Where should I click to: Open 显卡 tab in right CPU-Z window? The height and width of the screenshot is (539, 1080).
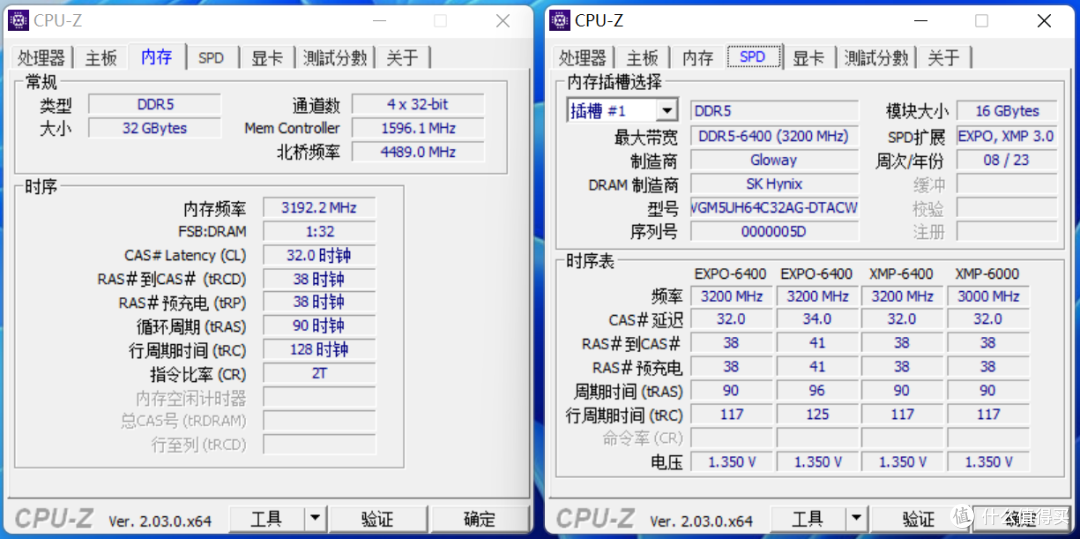(809, 58)
